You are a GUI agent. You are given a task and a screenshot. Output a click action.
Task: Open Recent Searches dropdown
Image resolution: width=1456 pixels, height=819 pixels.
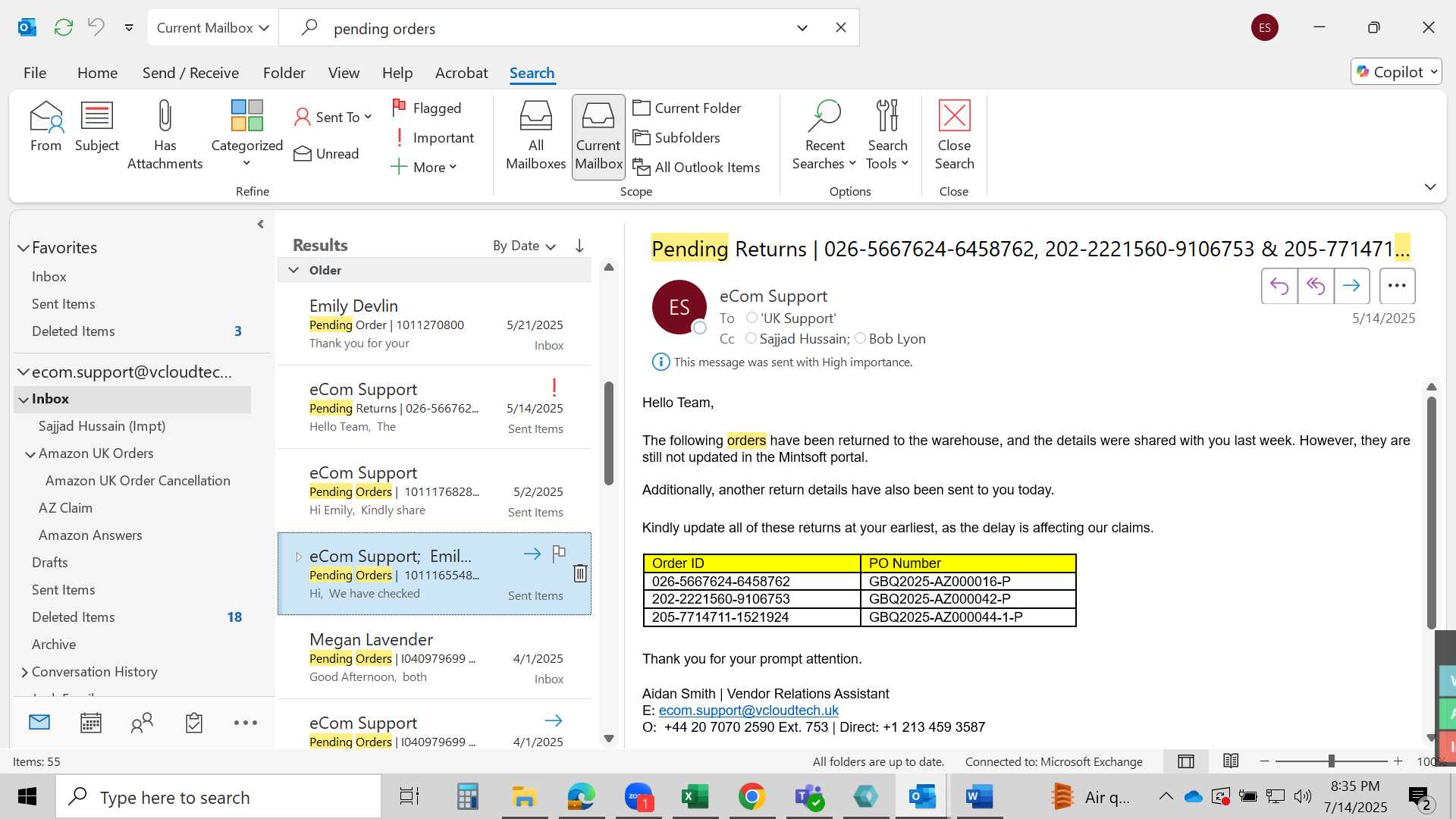(824, 135)
